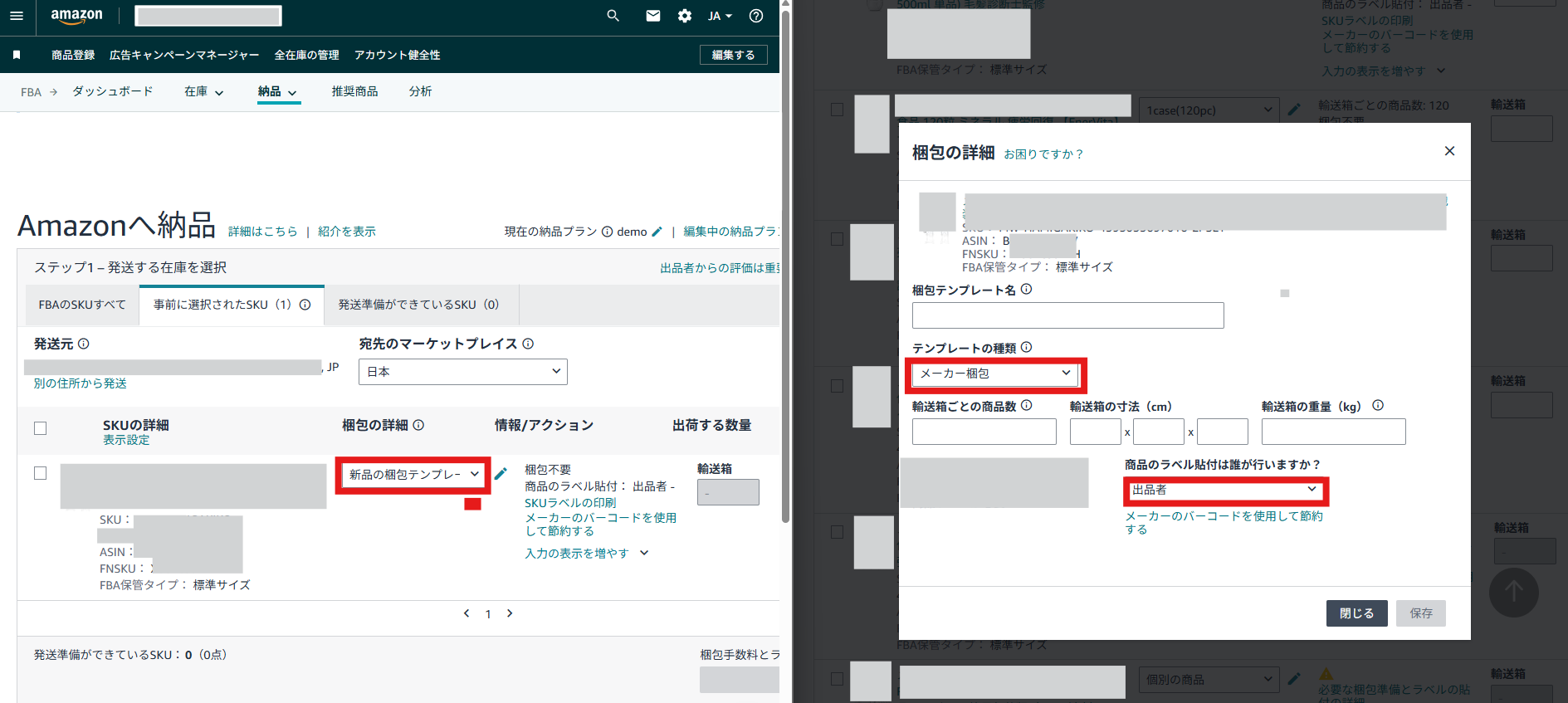
Task: Click pencil icon next to demo plan
Action: (x=657, y=232)
